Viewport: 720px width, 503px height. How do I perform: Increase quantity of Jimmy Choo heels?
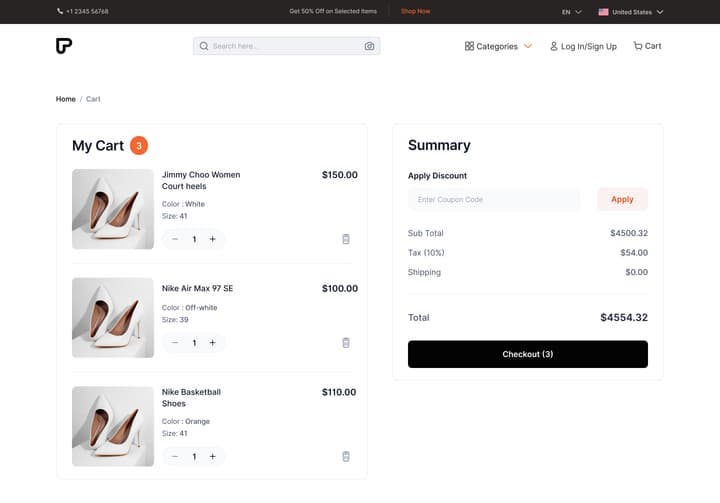[x=213, y=239]
